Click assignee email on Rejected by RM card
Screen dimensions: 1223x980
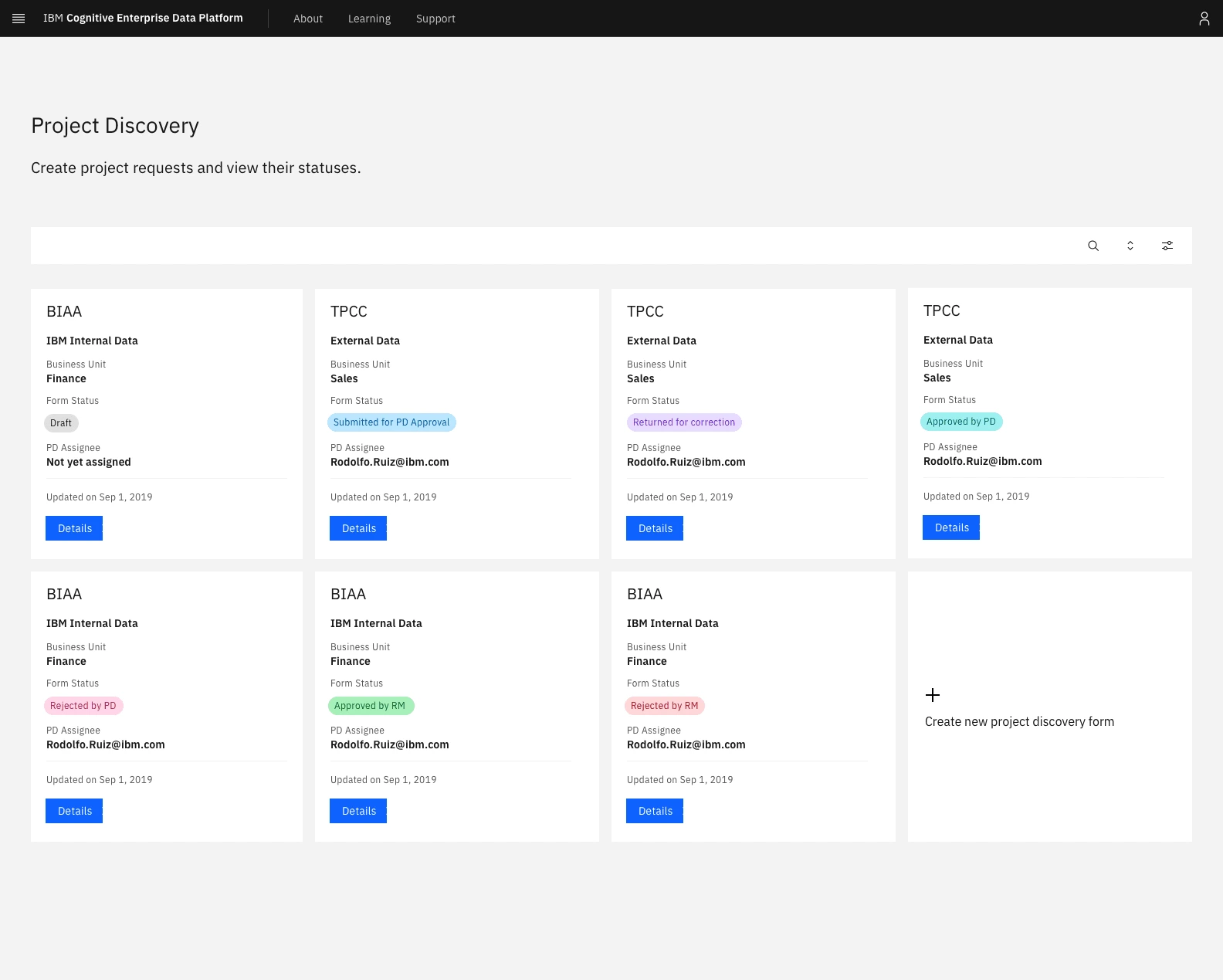pos(686,744)
